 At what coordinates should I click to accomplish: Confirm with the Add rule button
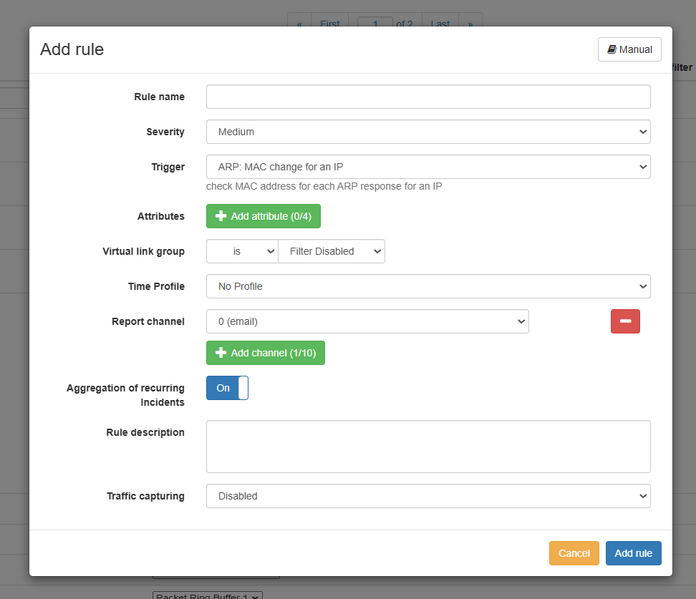click(x=633, y=553)
